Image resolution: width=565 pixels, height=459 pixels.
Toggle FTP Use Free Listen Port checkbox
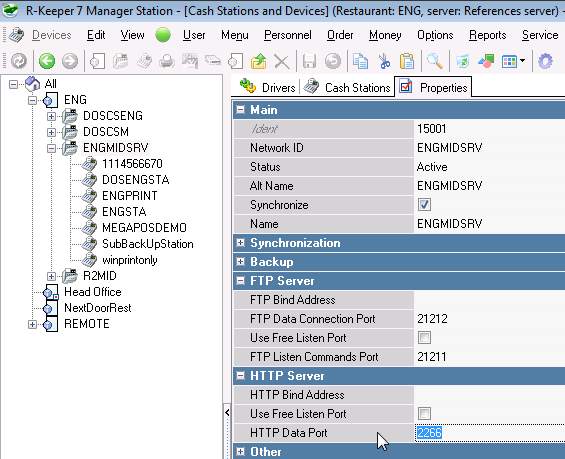click(x=424, y=338)
